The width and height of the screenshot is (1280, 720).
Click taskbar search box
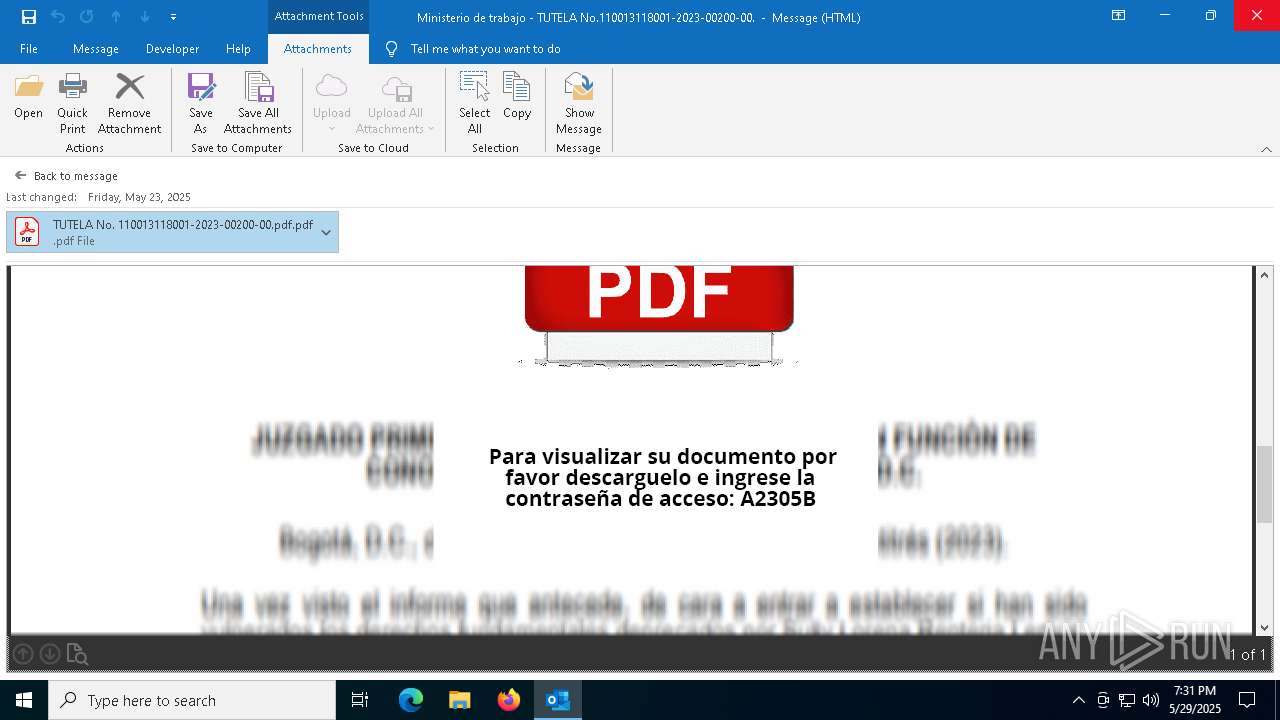[192, 700]
